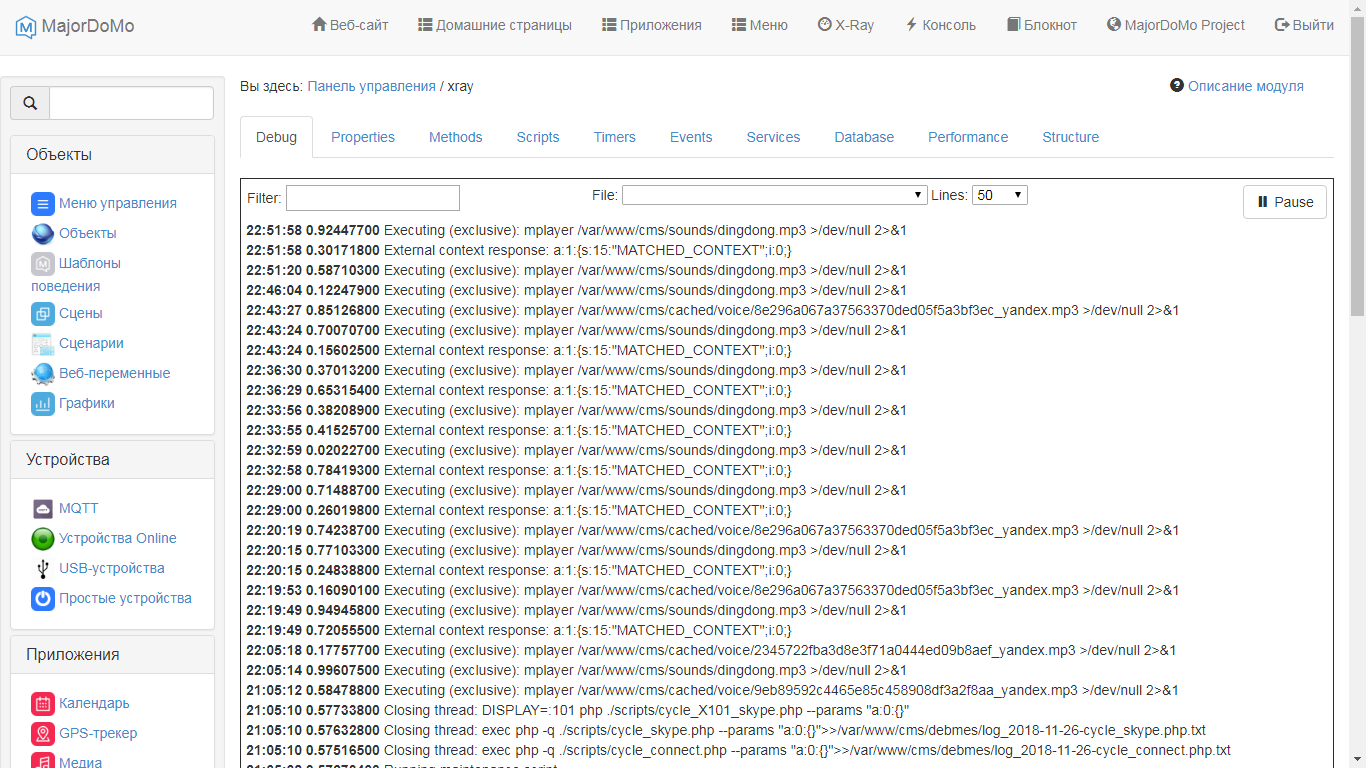
Task: Open the GPS-трекер sidebar link
Action: pyautogui.click(x=98, y=733)
